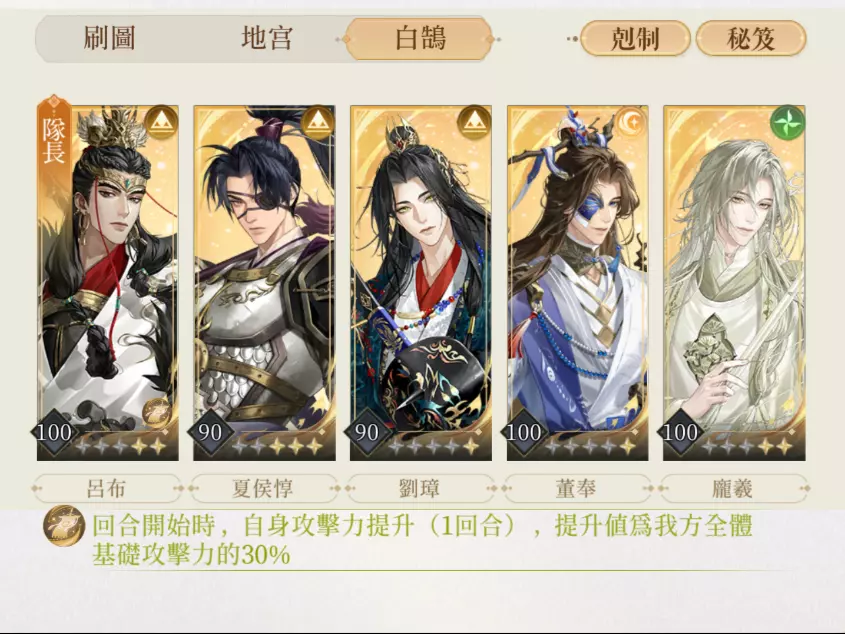Tap the gold skill badge on 呂布's card

(x=157, y=414)
